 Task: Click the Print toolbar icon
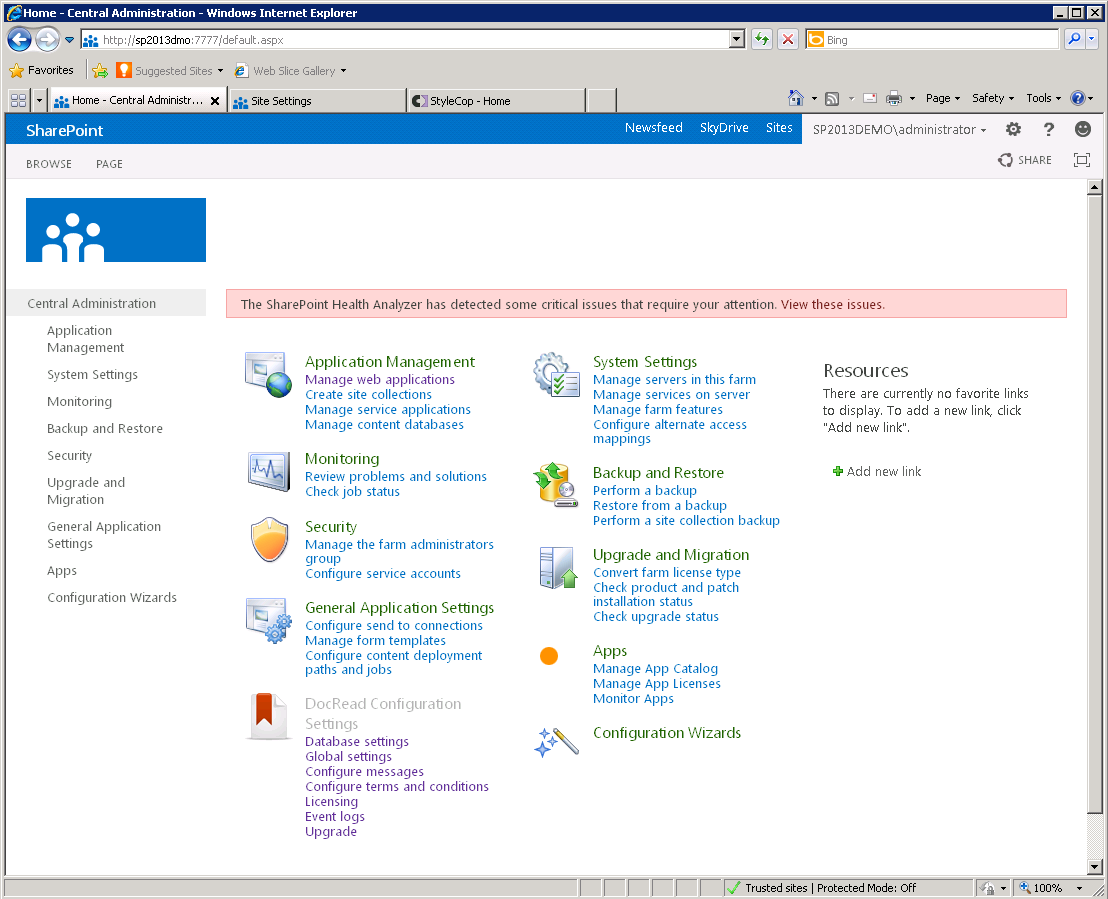pos(894,98)
